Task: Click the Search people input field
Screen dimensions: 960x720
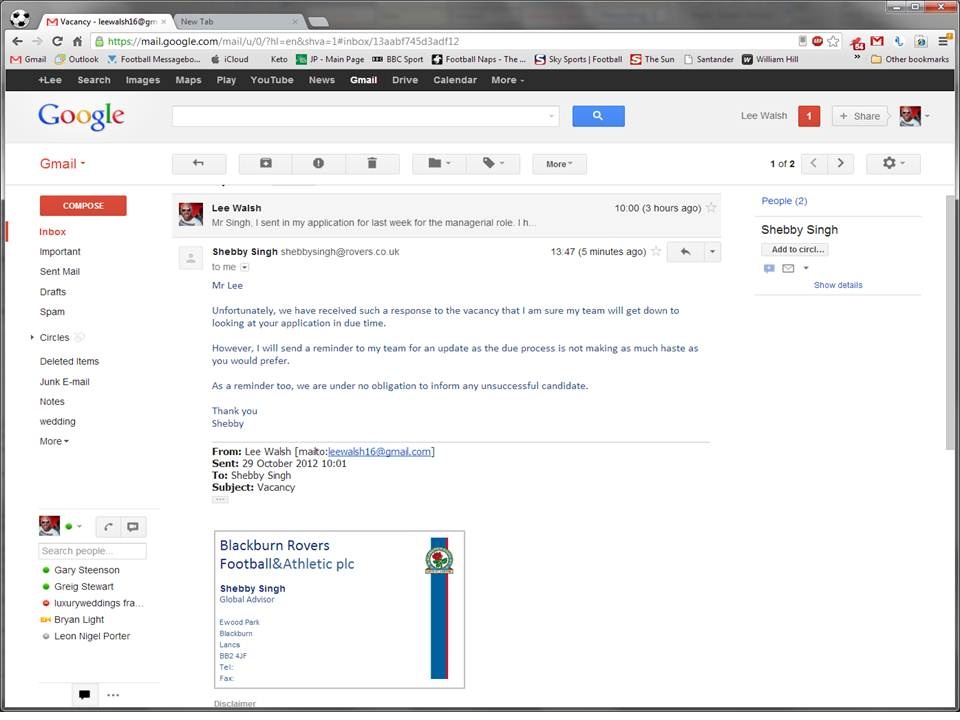Action: (x=92, y=551)
